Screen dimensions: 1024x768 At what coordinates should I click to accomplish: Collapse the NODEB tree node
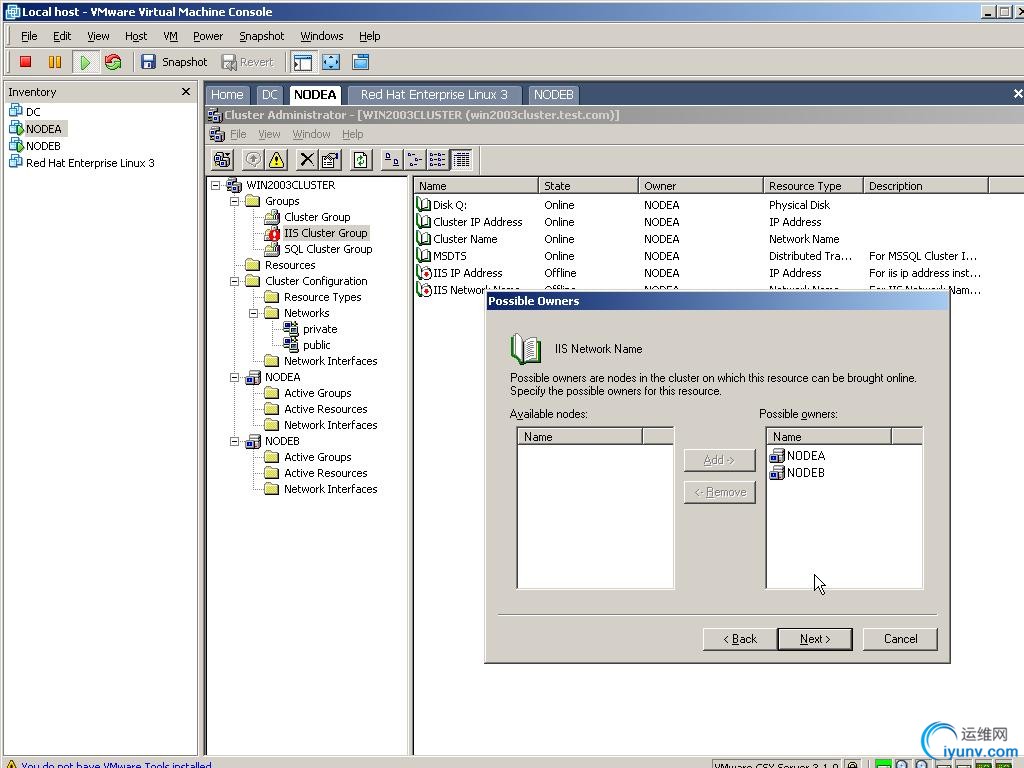pos(236,441)
